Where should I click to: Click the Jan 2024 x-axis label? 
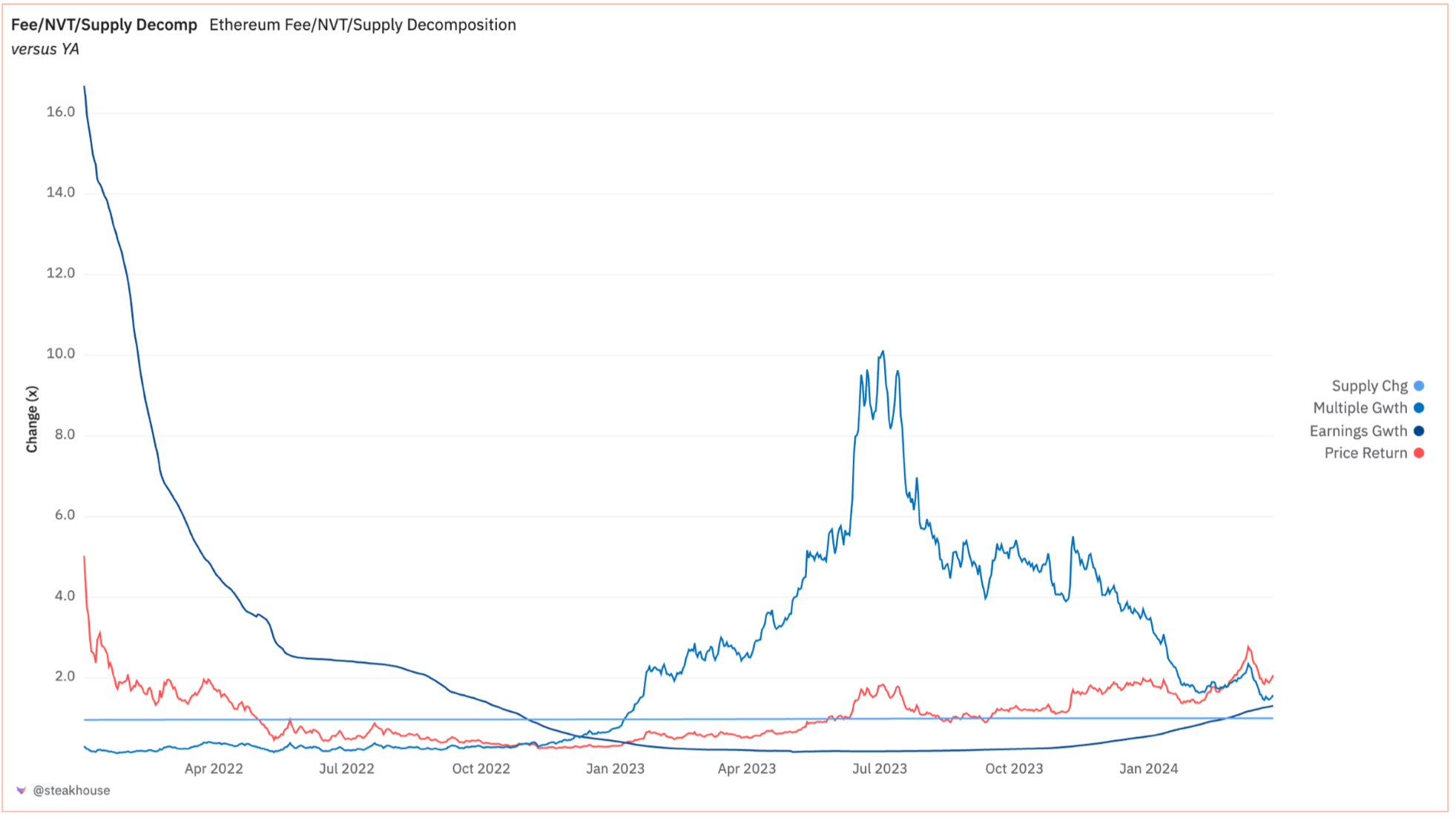1148,769
